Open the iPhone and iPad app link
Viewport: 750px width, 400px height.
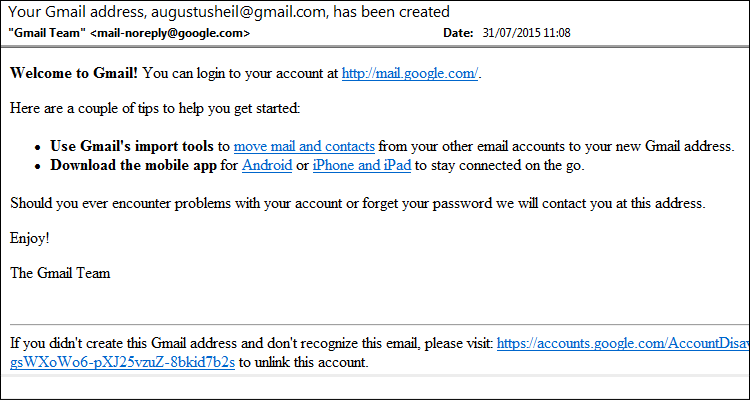(x=362, y=166)
